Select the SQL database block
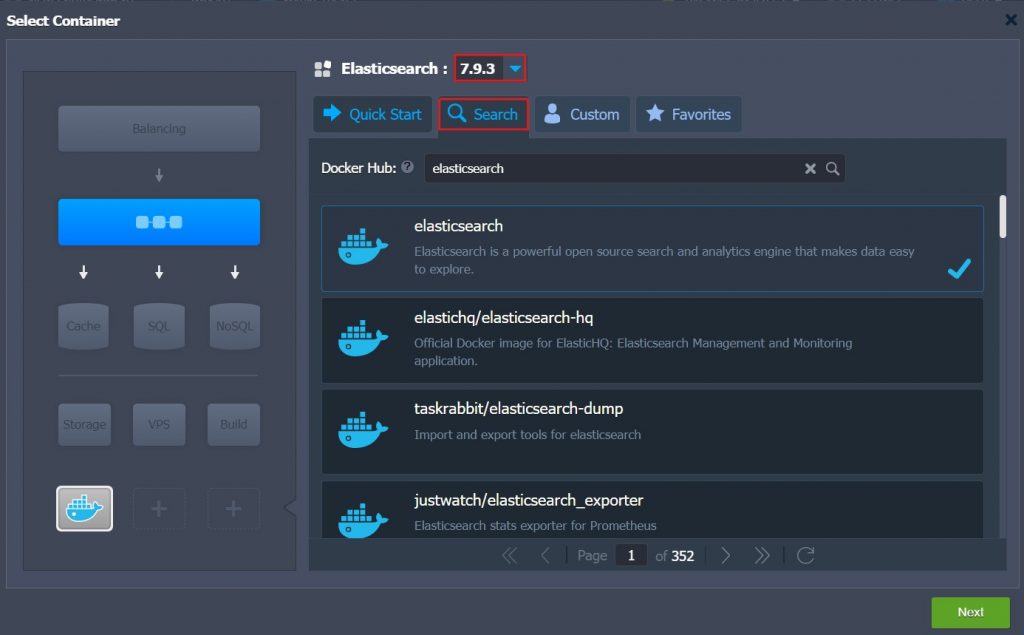 click(159, 326)
